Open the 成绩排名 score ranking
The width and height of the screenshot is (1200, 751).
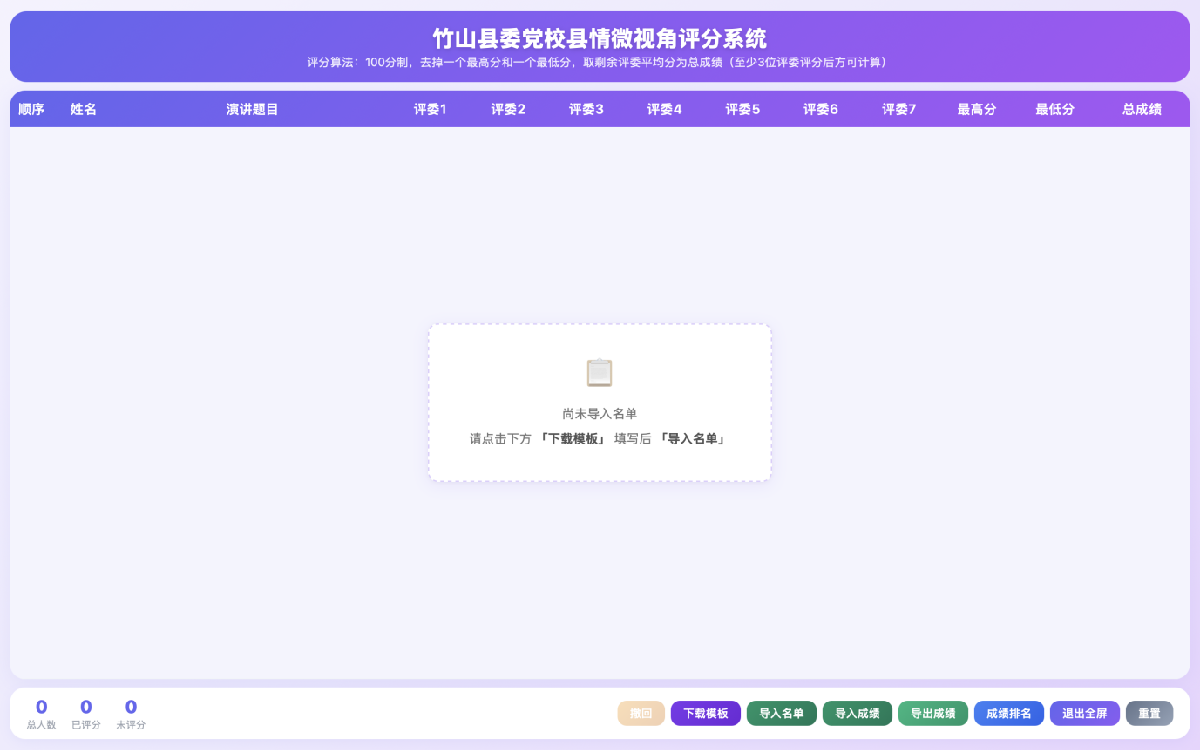[x=1009, y=713]
